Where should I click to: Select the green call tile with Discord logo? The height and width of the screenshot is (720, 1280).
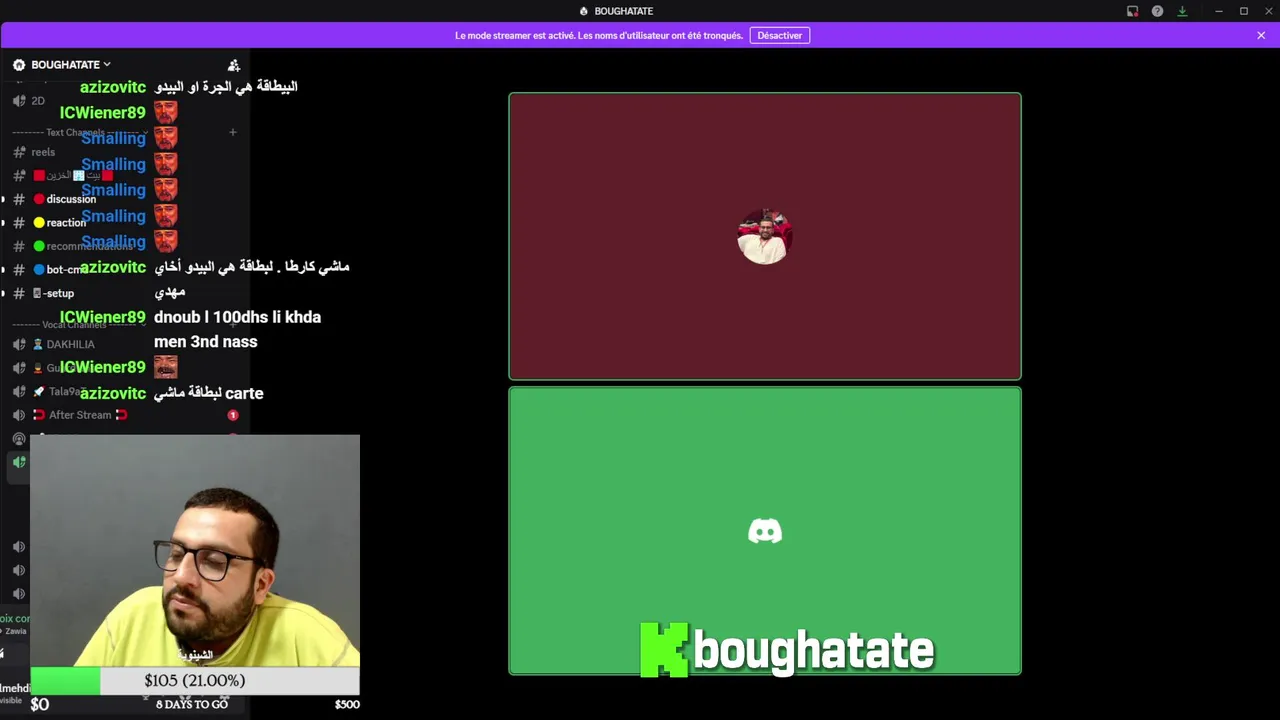pyautogui.click(x=765, y=531)
